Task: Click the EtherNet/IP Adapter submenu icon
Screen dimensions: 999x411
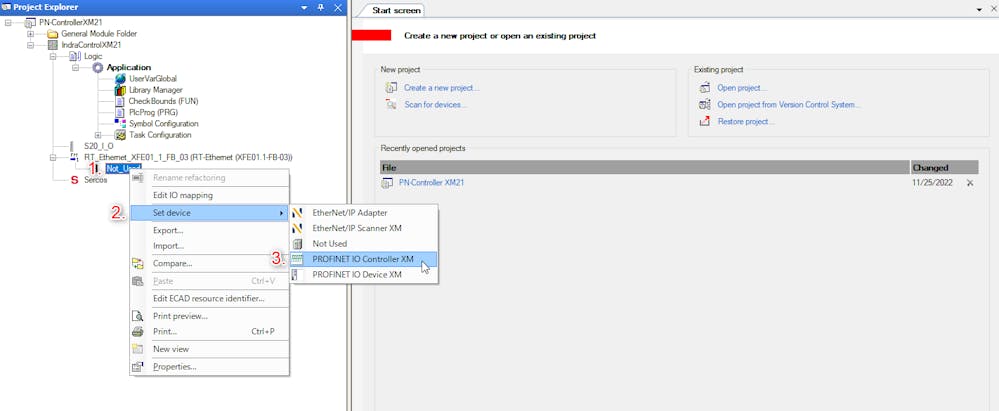Action: (298, 213)
